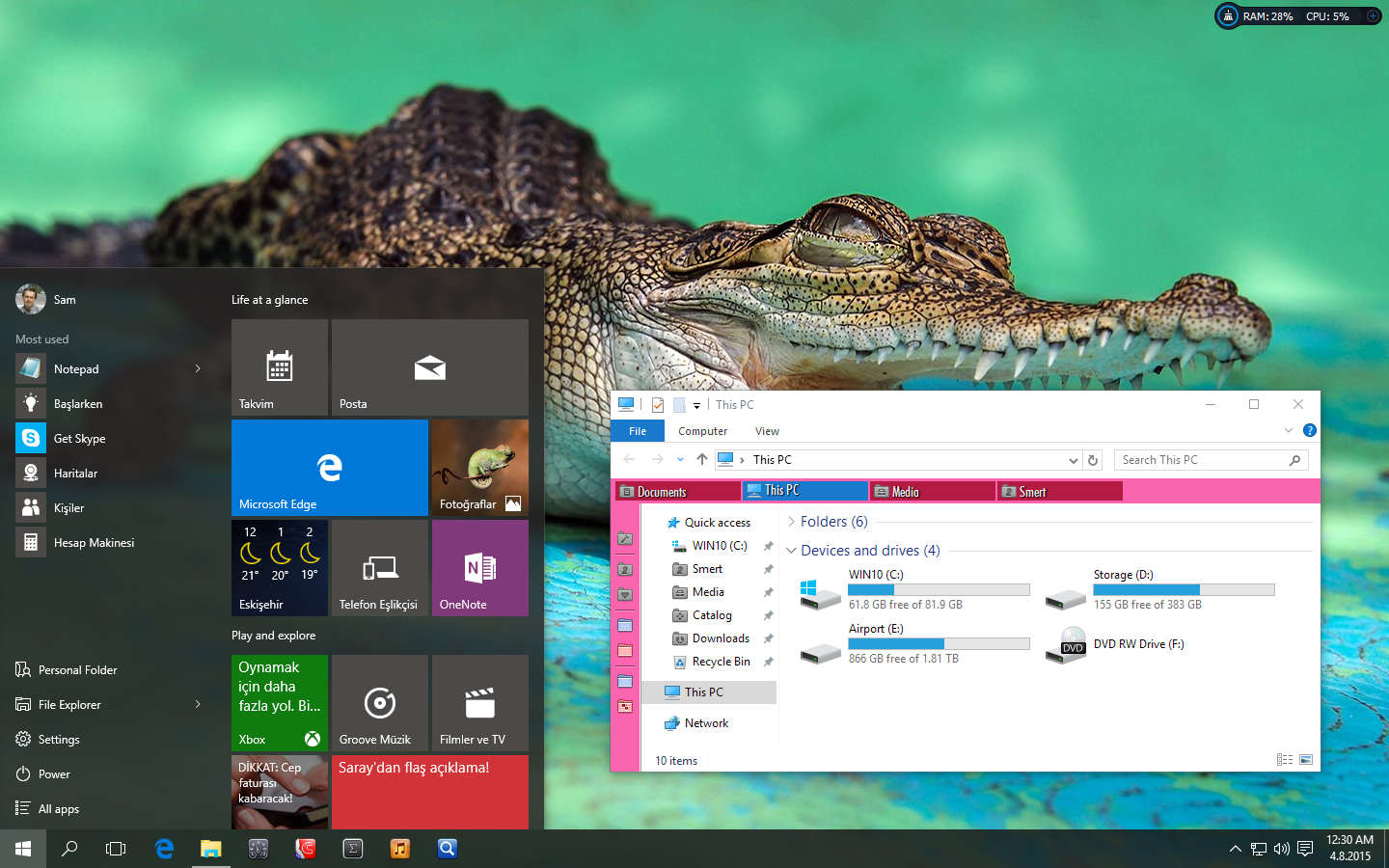Open the View ribbon tab
This screenshot has width=1389, height=868.
coord(767,431)
